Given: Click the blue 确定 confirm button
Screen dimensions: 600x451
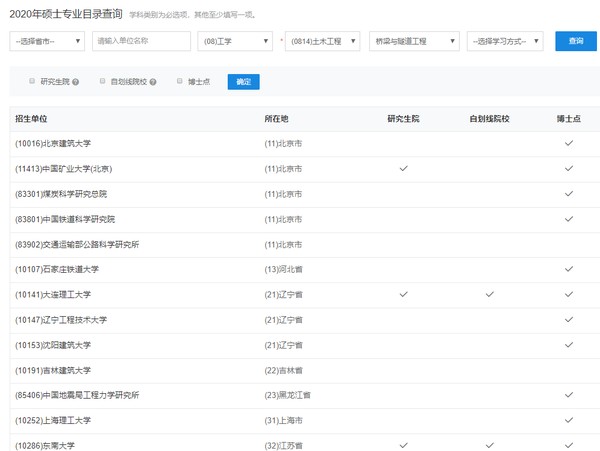Looking at the screenshot, I should [243, 82].
